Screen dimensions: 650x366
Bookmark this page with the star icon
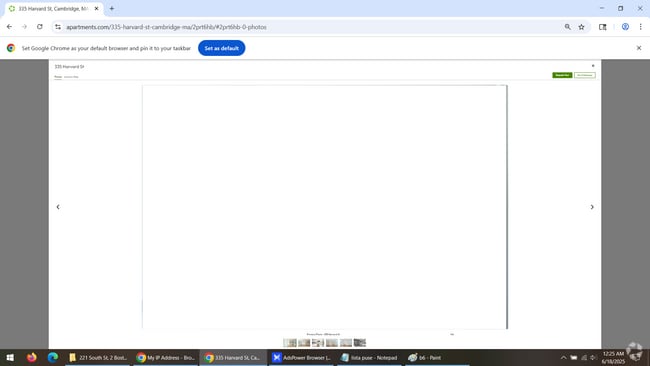pyautogui.click(x=581, y=27)
